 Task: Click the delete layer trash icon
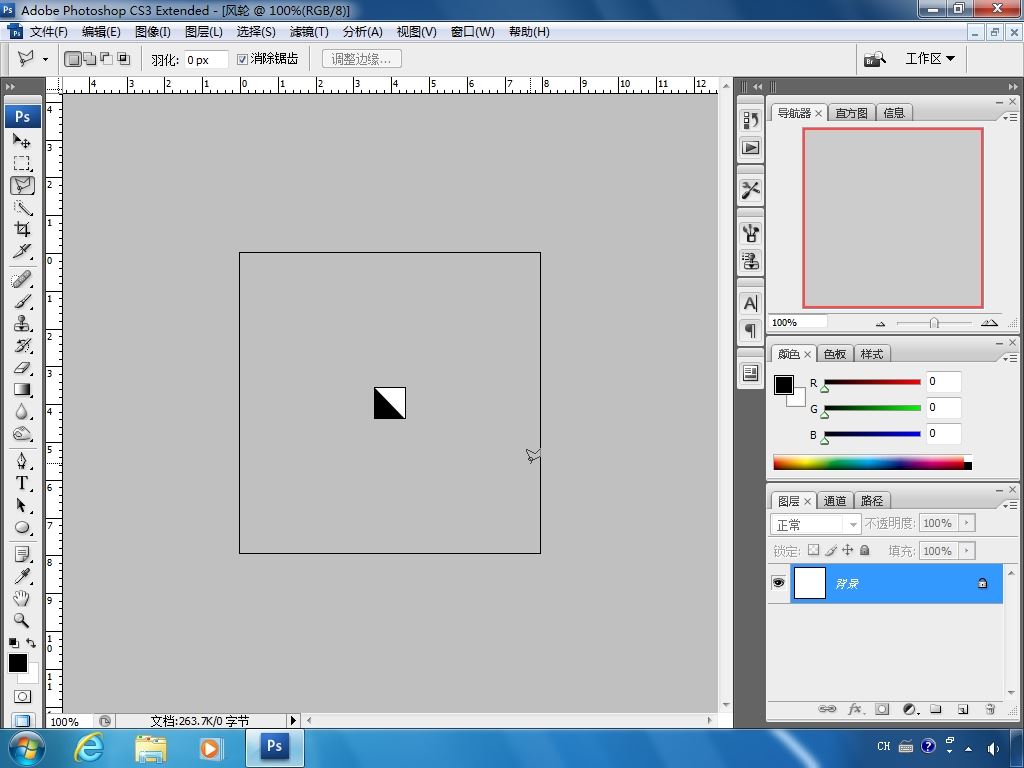[x=990, y=709]
